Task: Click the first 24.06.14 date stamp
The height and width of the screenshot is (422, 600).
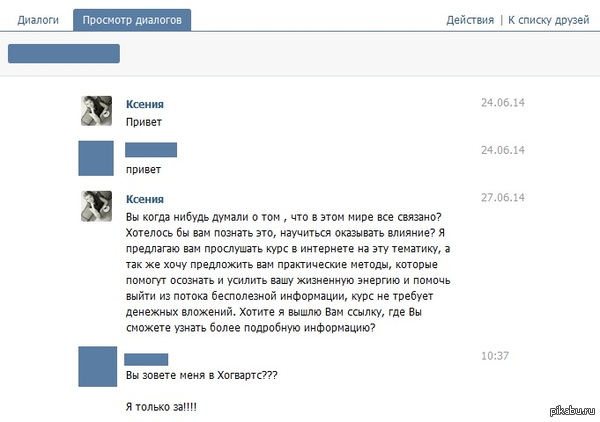Action: (x=502, y=103)
